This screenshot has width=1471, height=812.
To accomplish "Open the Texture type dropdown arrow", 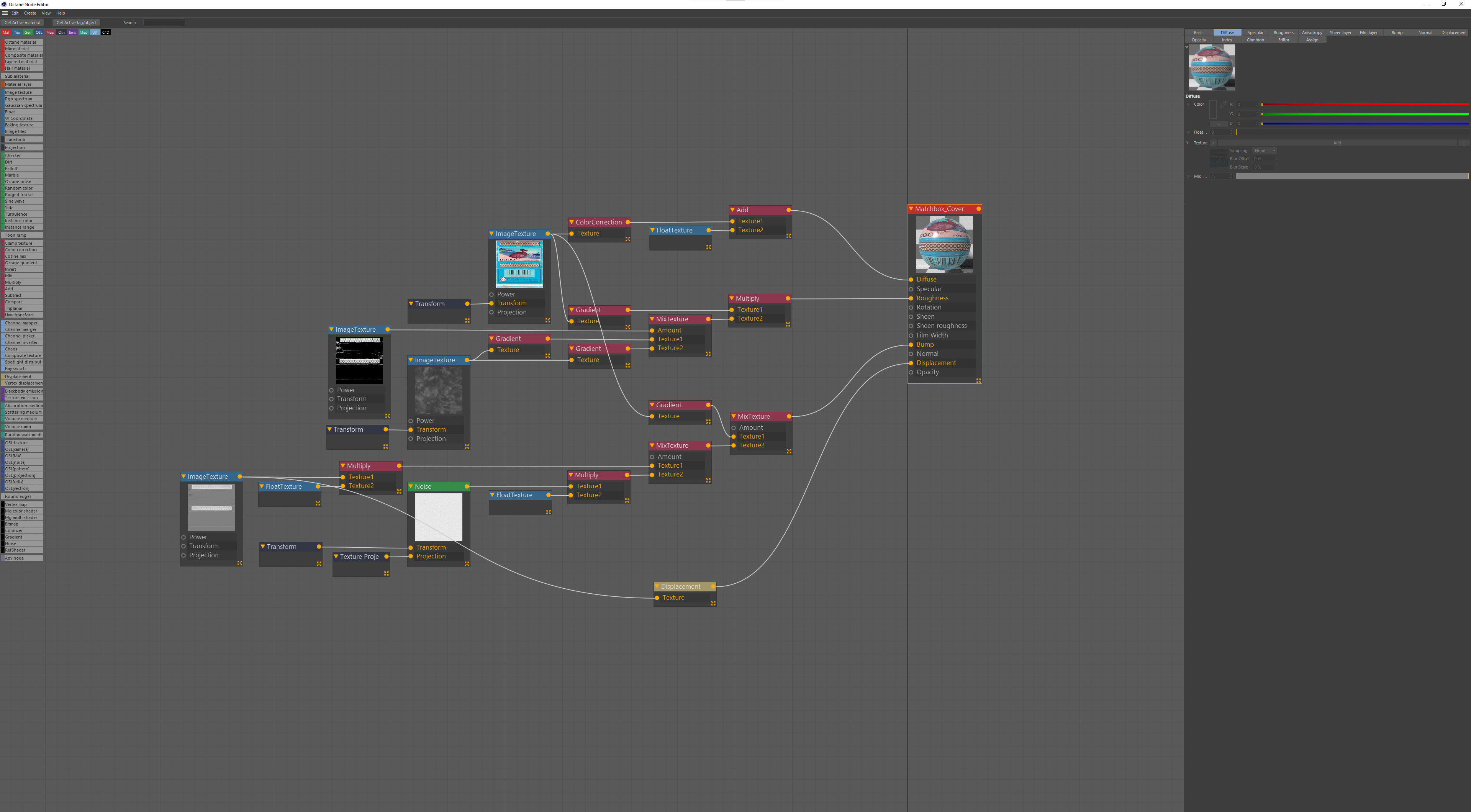I will pos(1213,143).
